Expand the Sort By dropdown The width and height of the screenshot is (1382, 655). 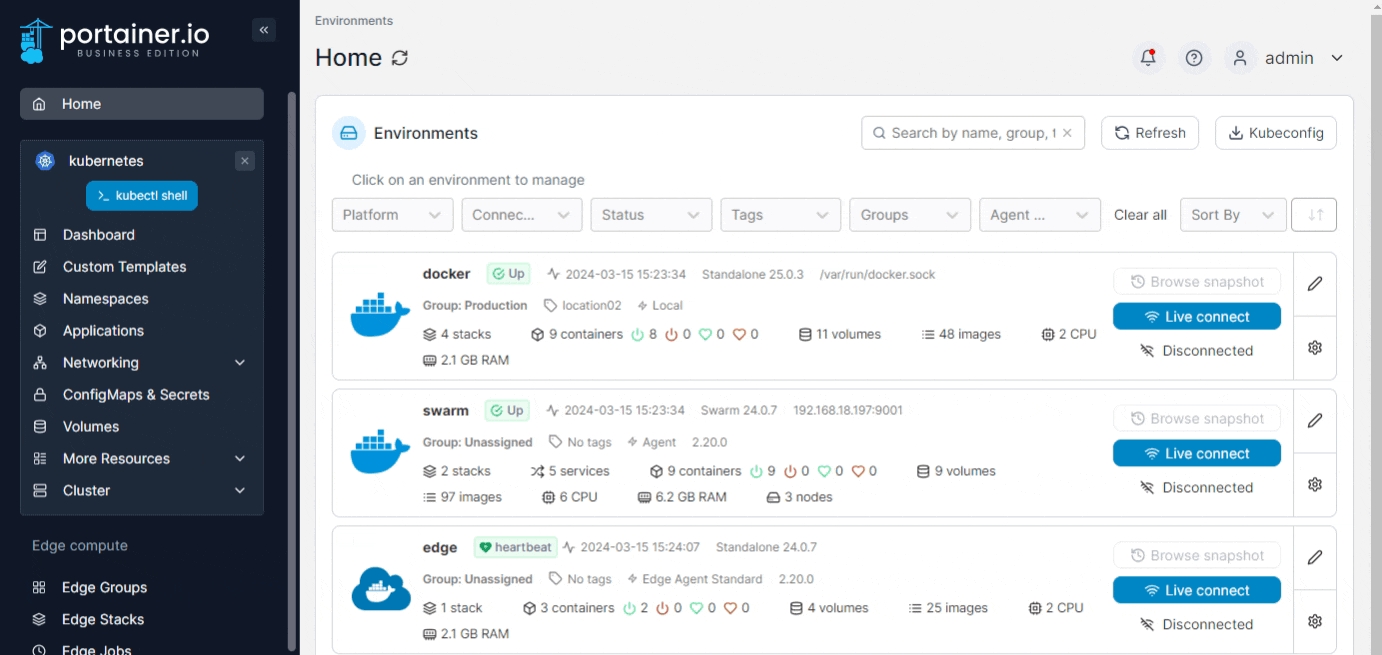tap(1233, 215)
